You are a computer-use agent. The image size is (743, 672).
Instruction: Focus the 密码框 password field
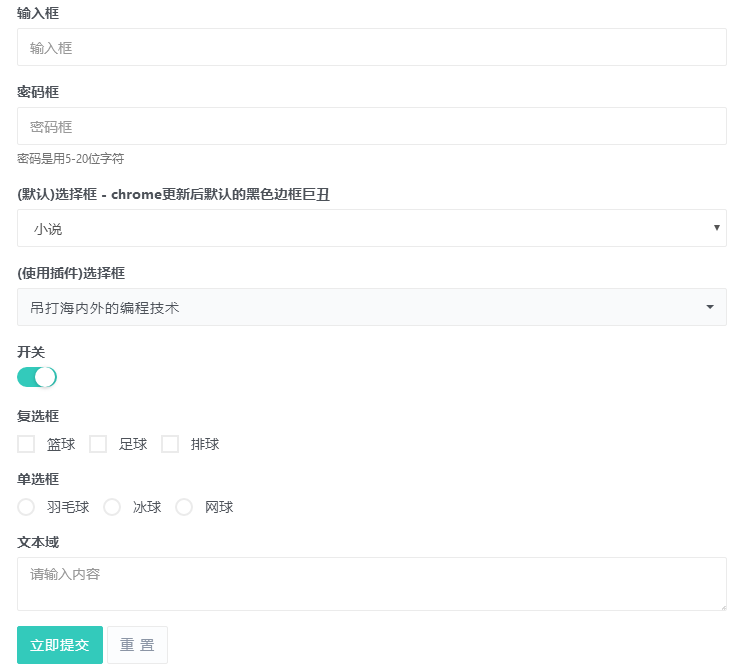tap(372, 126)
